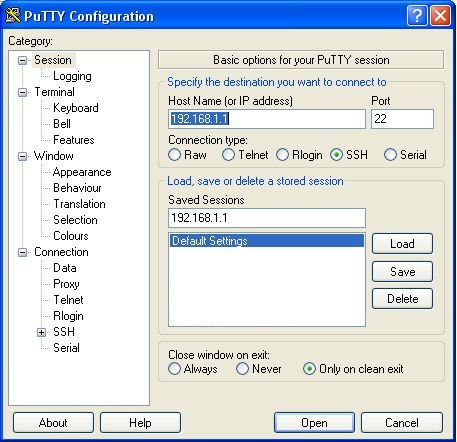Click the Host Name input field

(x=267, y=119)
